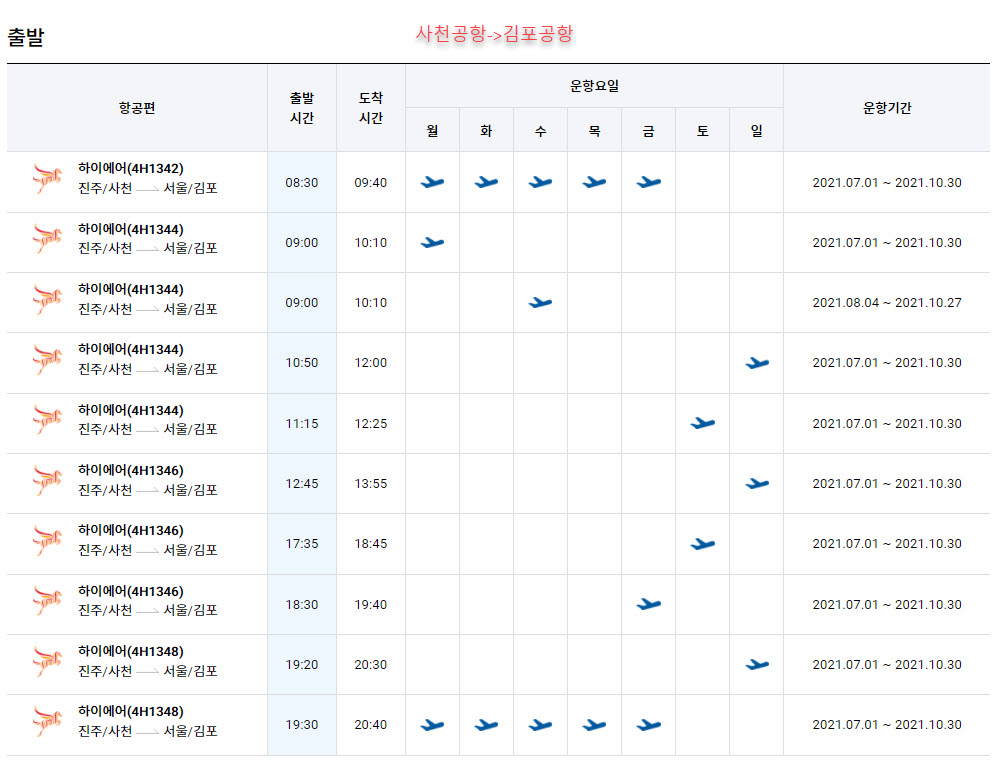
Task: Click the 12:00 arrival time cell
Action: pyautogui.click(x=371, y=363)
